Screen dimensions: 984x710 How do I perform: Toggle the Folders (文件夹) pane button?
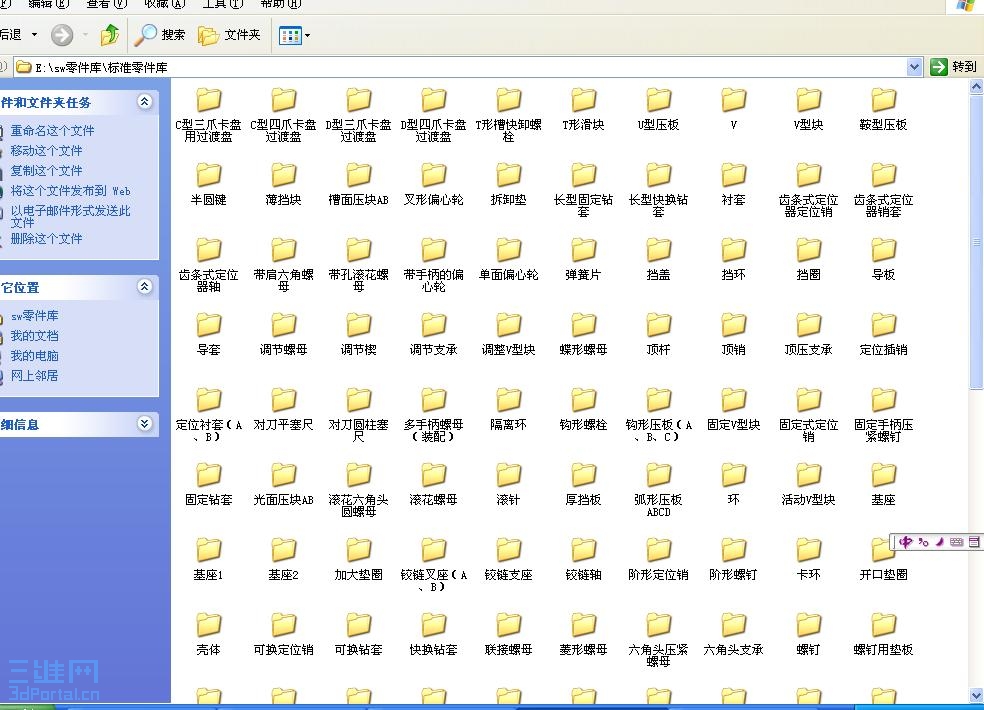point(229,35)
